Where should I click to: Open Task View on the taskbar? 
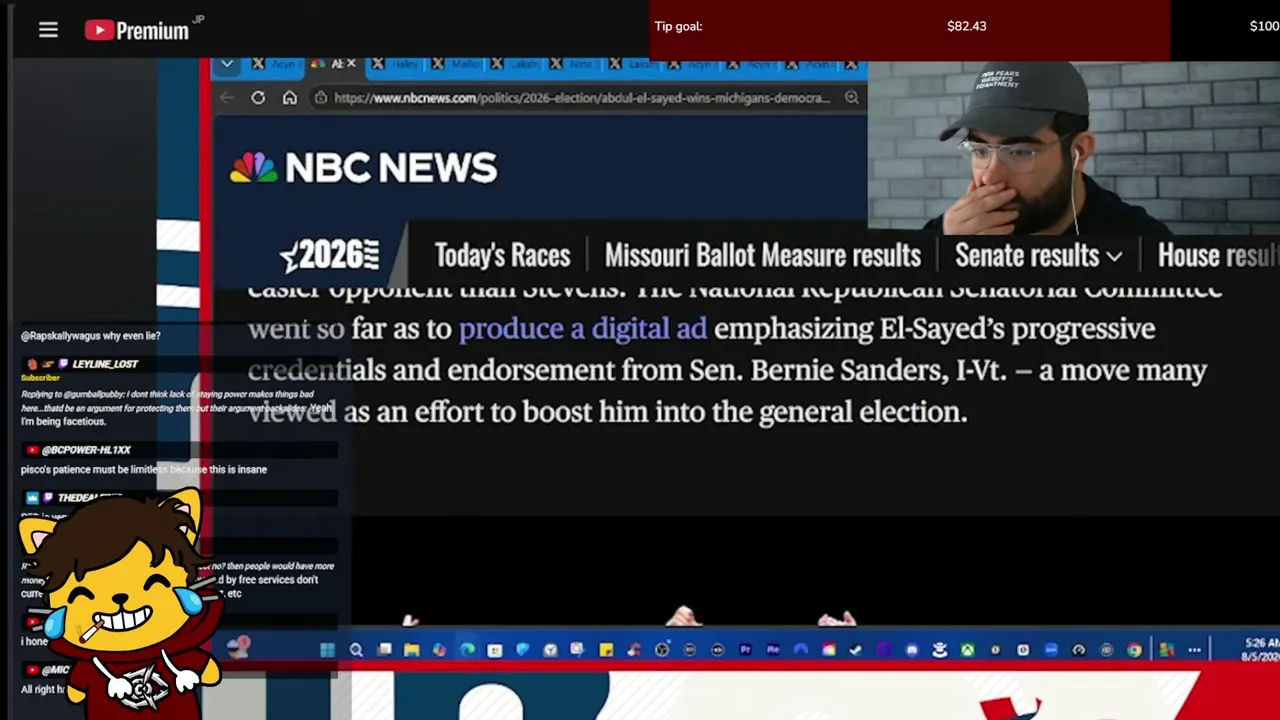(384, 650)
